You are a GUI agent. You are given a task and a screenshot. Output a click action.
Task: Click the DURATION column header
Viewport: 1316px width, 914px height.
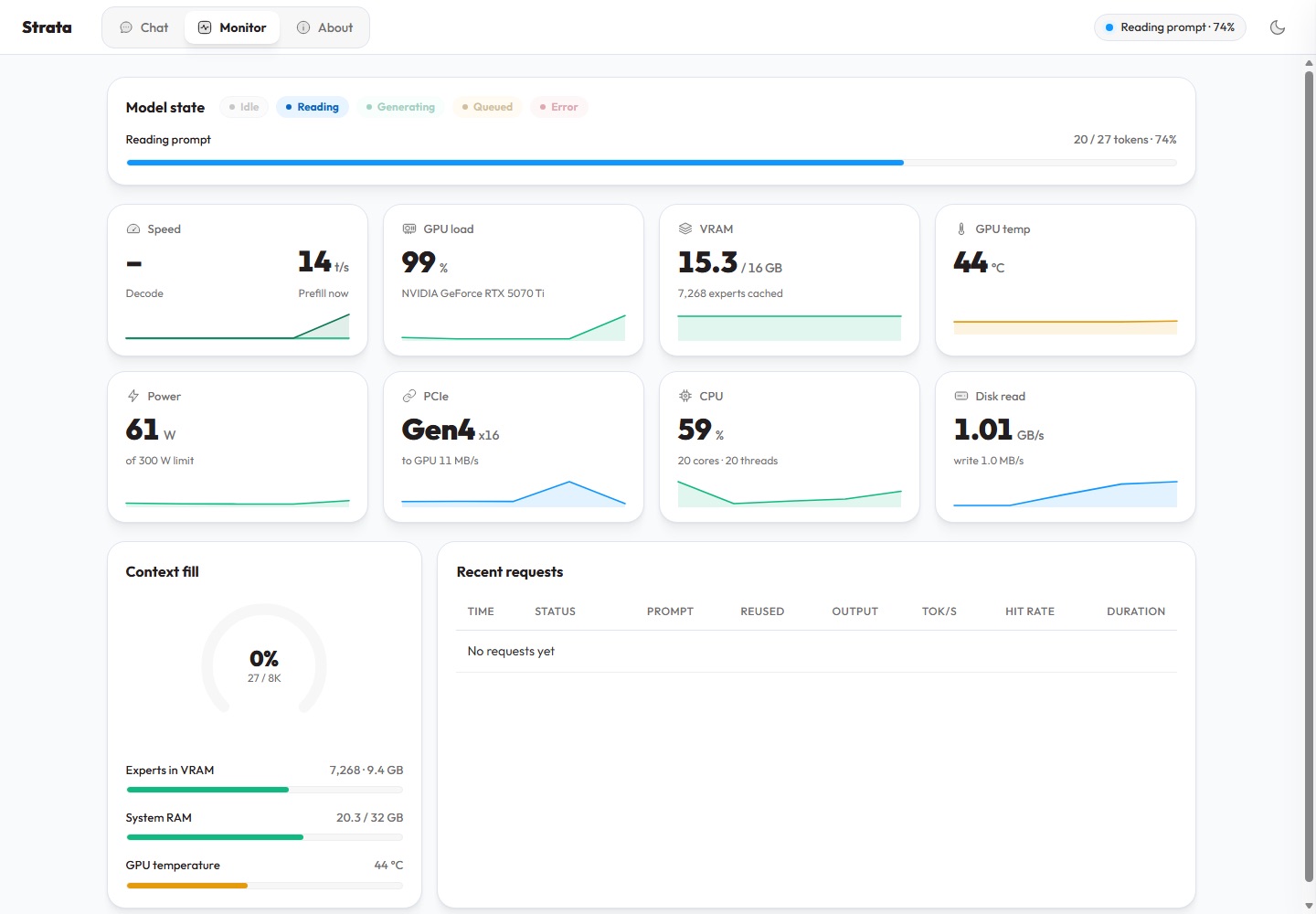pos(1136,611)
